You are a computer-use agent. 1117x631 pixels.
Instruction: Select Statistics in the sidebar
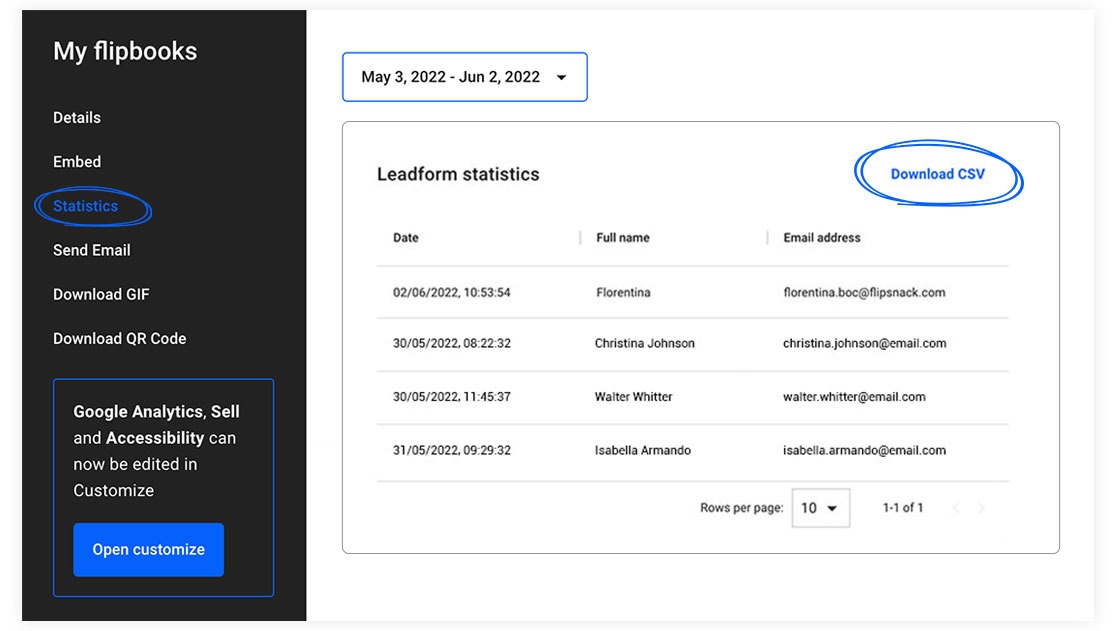coord(85,206)
